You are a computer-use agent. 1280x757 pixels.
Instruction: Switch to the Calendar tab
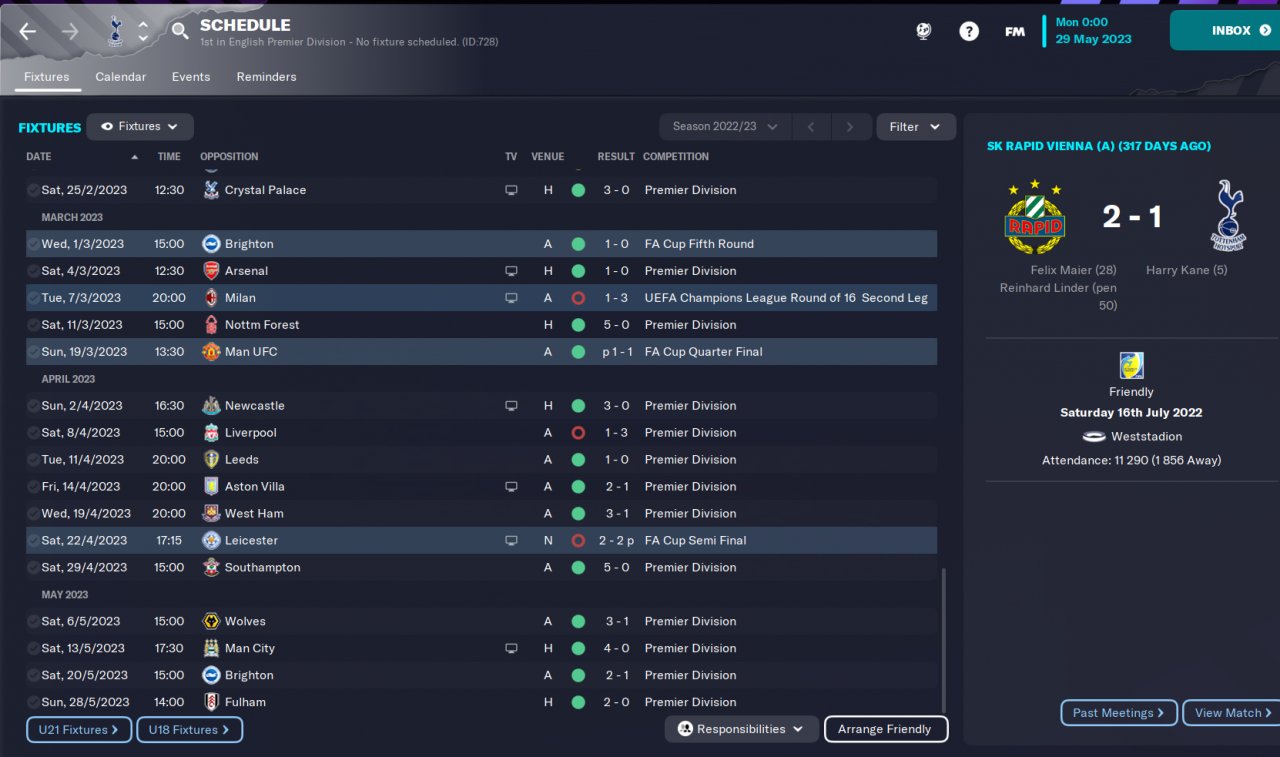(x=121, y=77)
